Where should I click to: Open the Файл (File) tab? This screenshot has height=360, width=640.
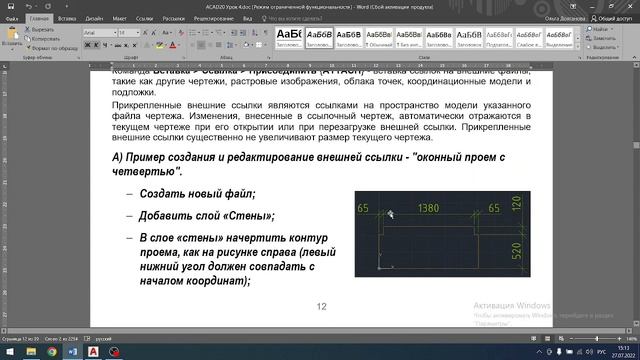[x=12, y=18]
